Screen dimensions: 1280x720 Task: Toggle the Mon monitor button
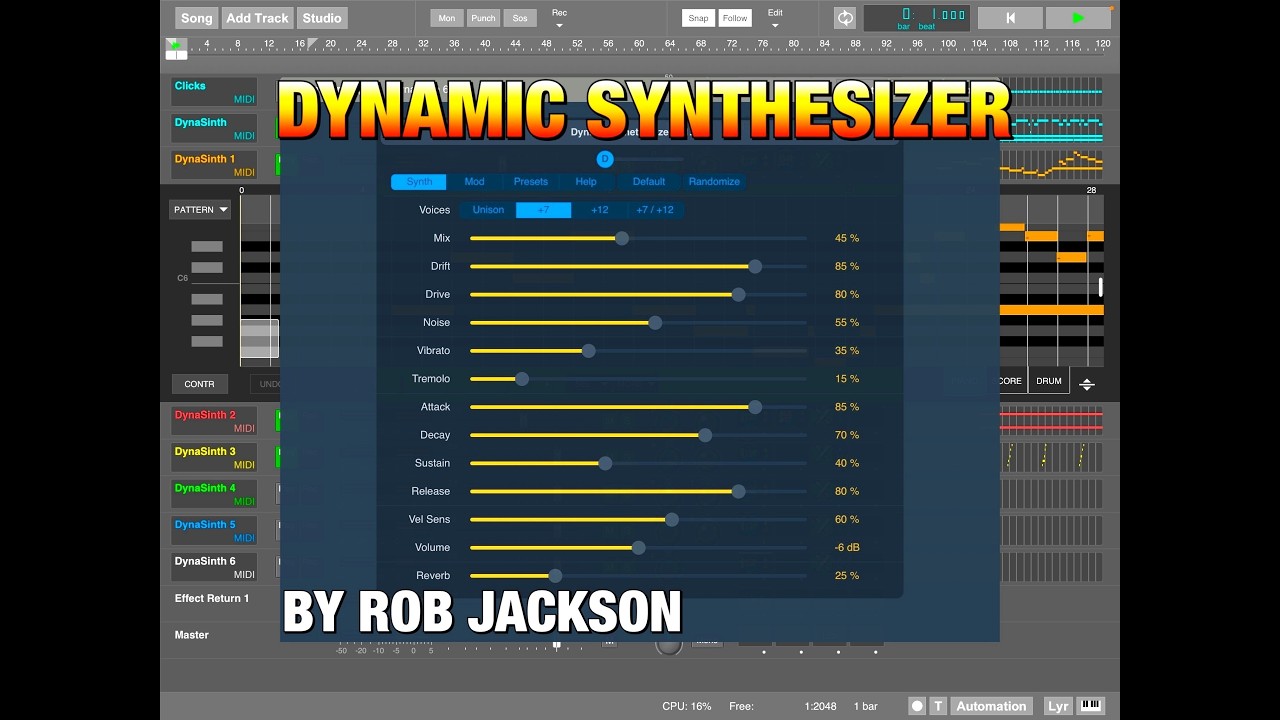click(x=446, y=18)
